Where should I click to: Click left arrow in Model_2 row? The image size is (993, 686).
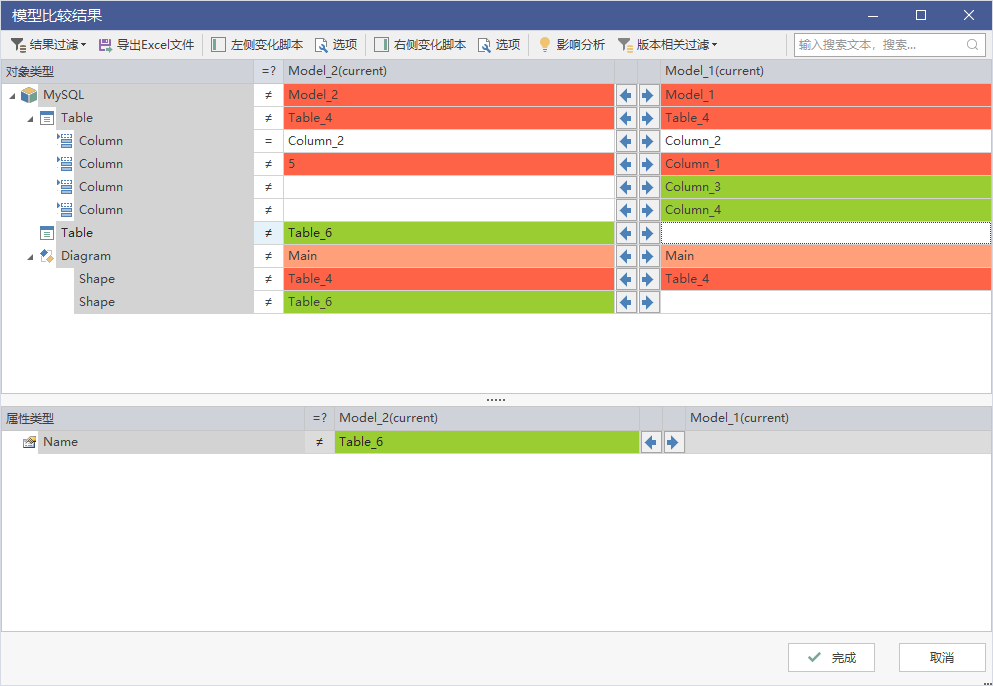click(x=626, y=95)
